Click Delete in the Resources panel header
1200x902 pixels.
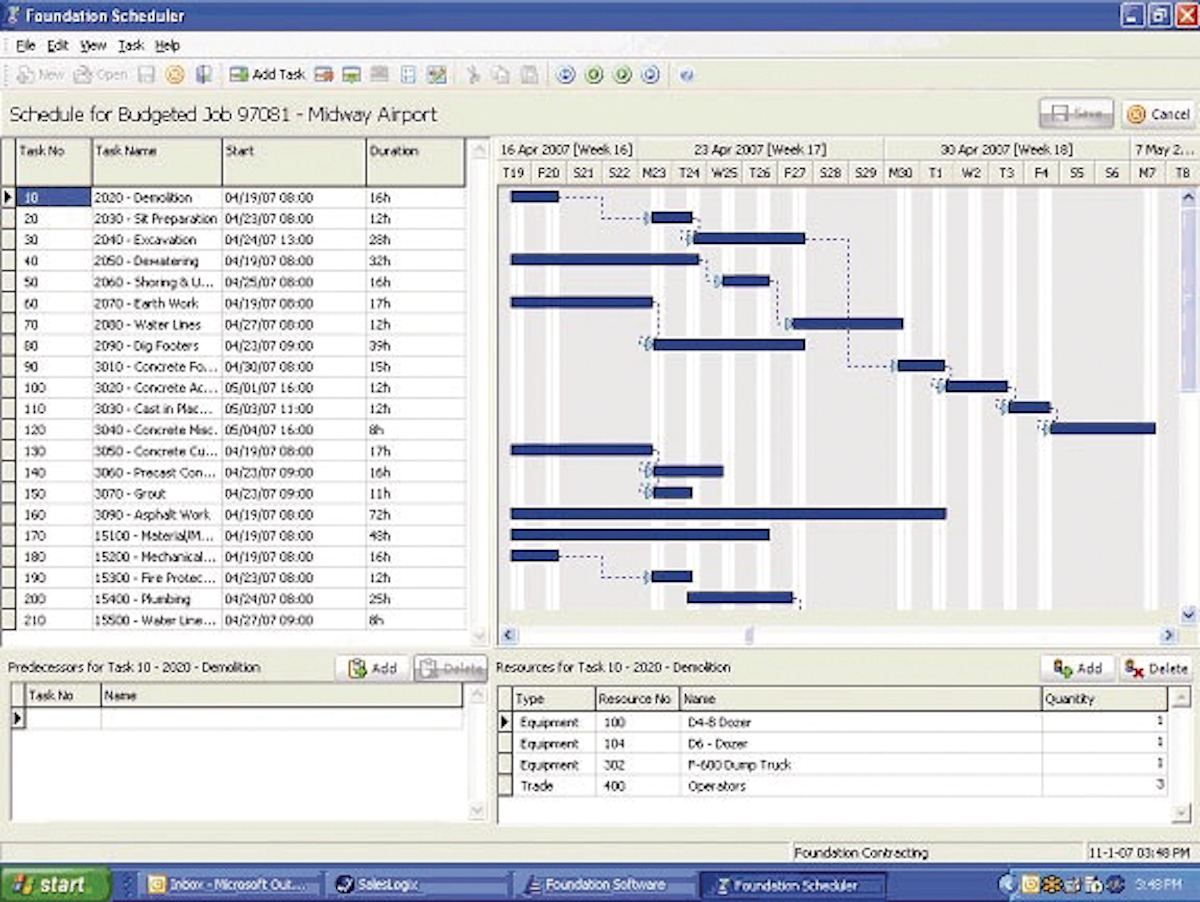coord(1156,667)
